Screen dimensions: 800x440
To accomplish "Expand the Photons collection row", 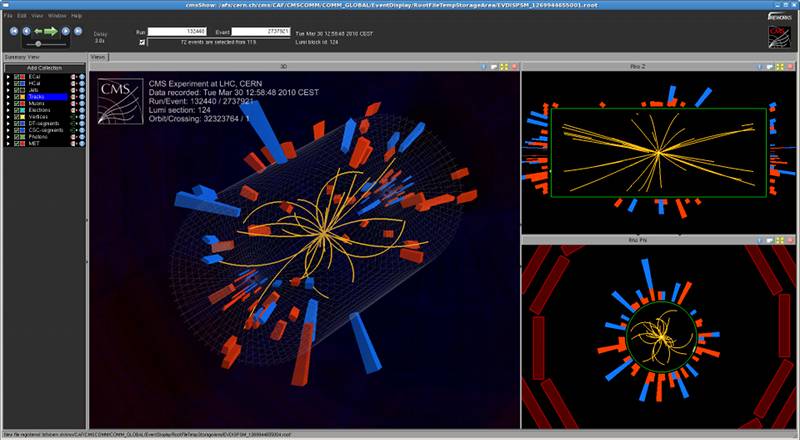I will (x=8, y=137).
